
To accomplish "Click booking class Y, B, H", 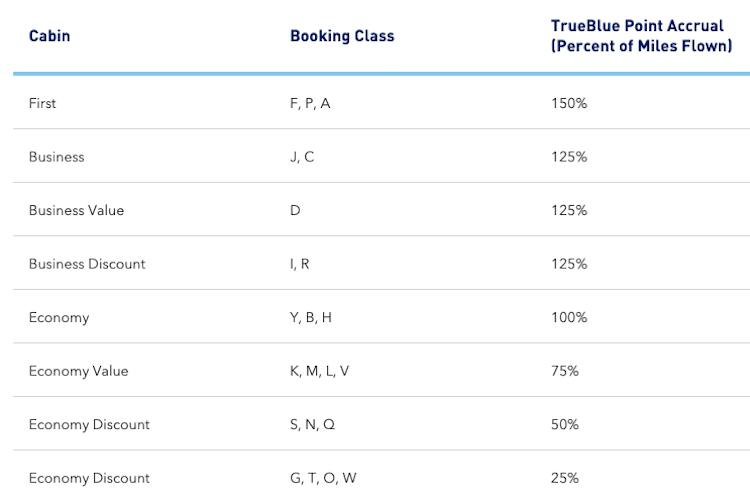I will click(x=311, y=318).
